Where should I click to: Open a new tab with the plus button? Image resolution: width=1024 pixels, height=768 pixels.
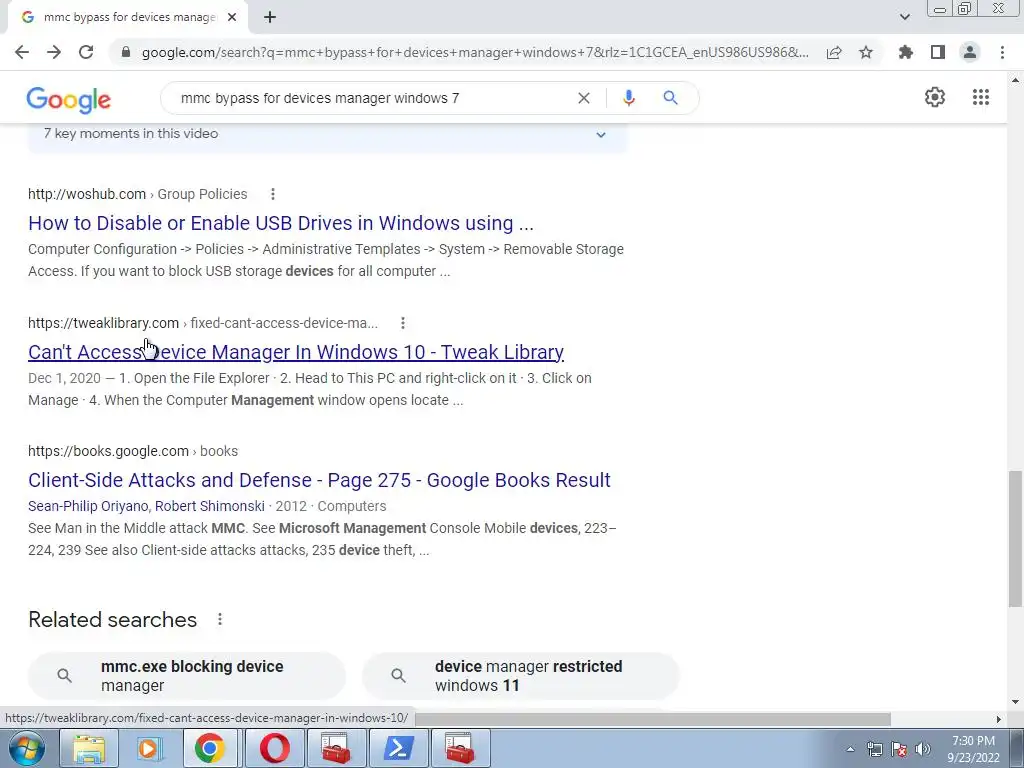pos(270,17)
